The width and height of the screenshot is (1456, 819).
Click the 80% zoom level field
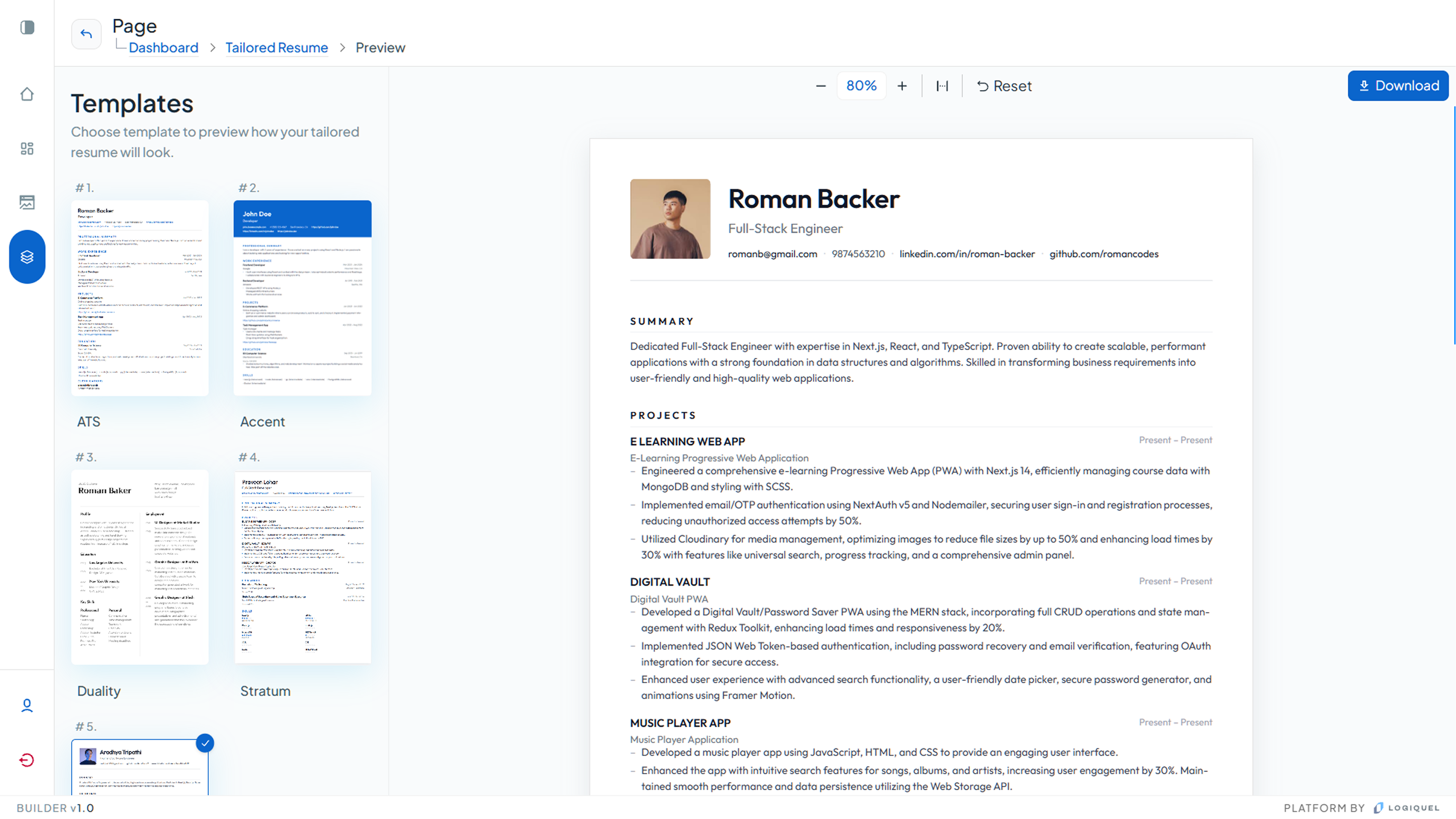click(x=861, y=86)
